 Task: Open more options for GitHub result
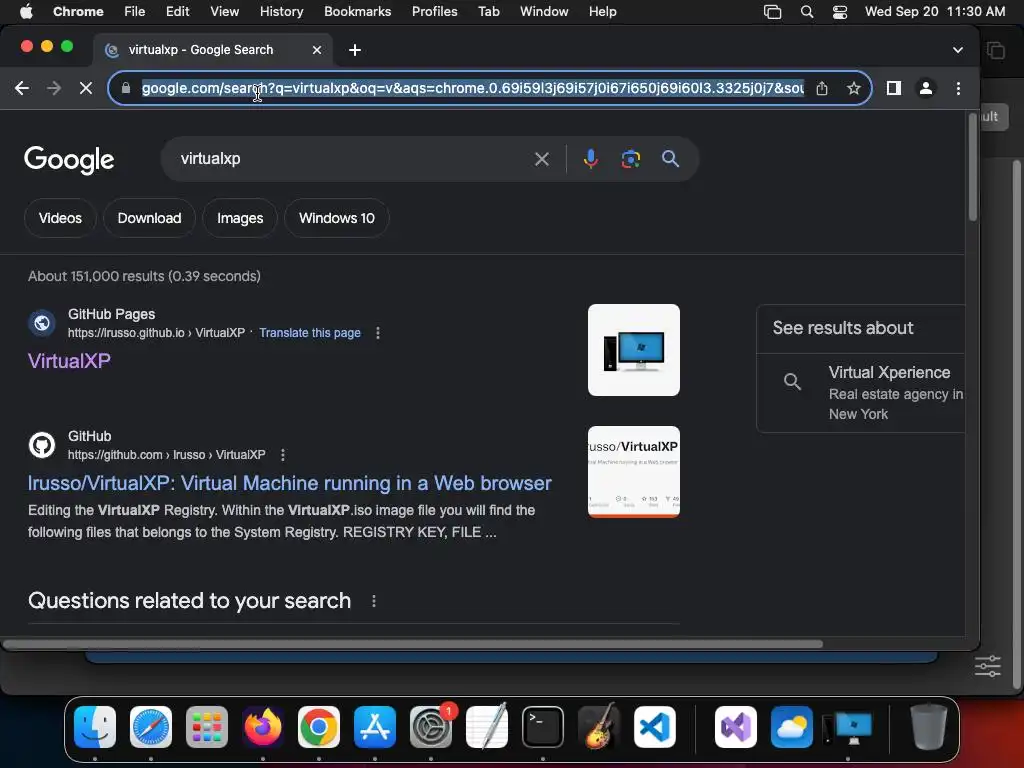click(x=282, y=455)
